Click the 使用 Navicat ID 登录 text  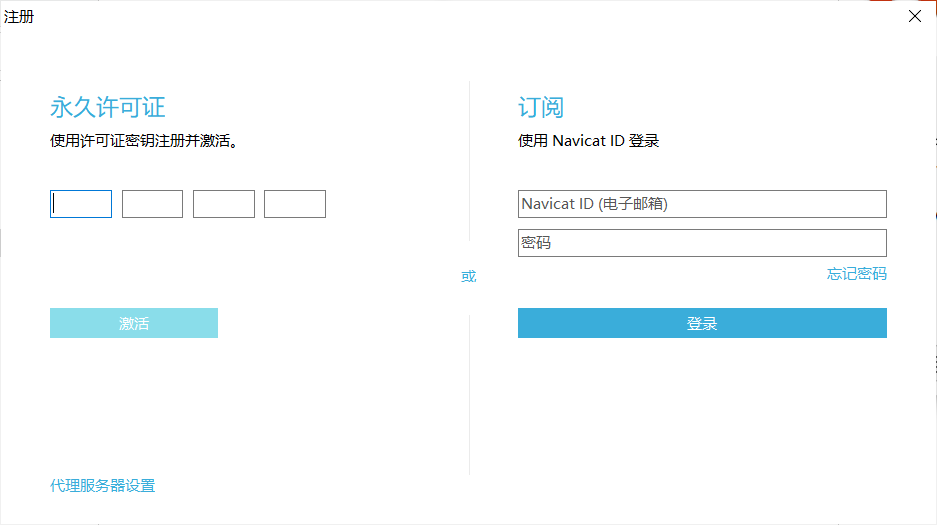(588, 141)
